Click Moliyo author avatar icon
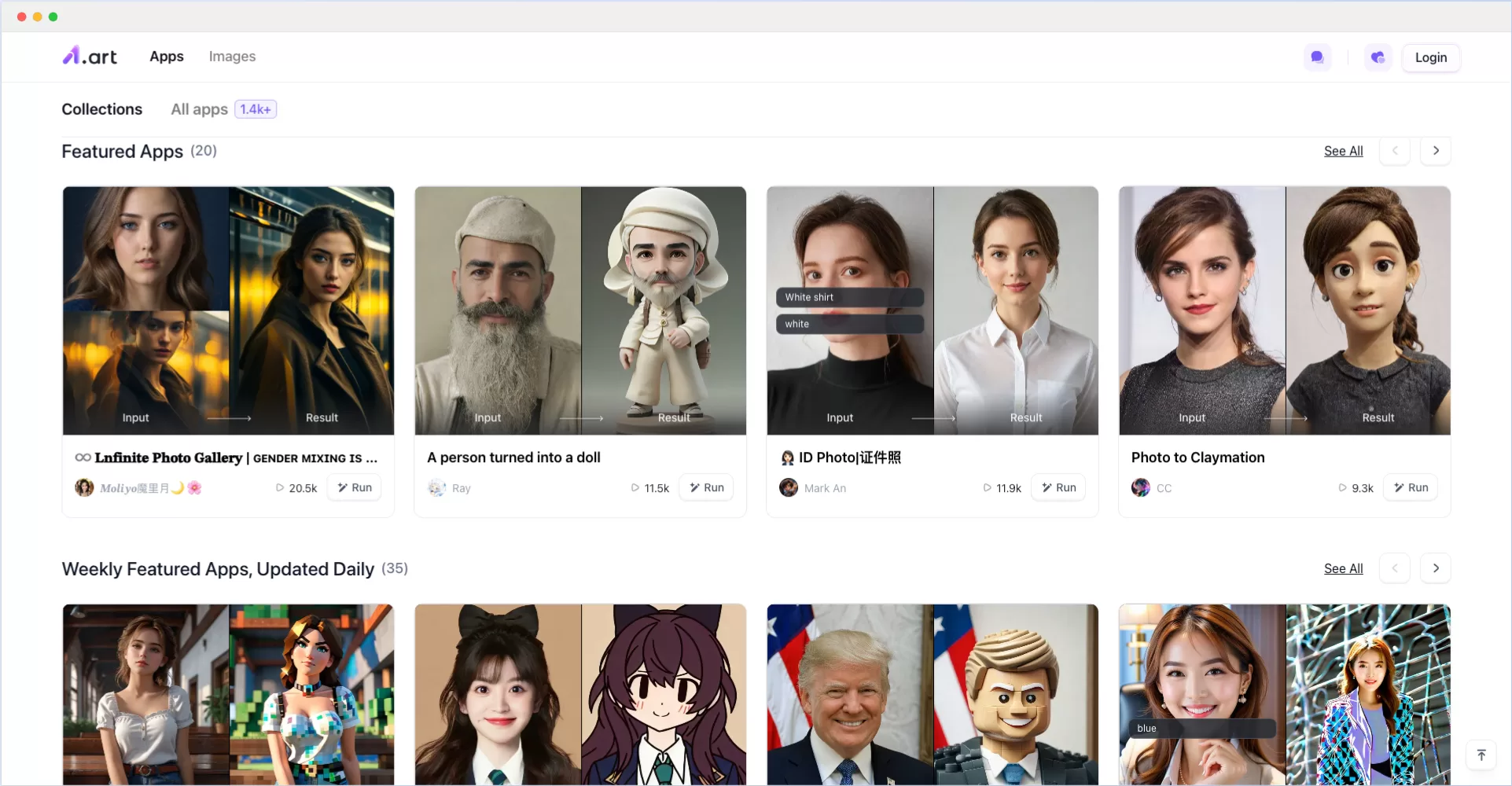The image size is (1512, 786). [x=84, y=488]
